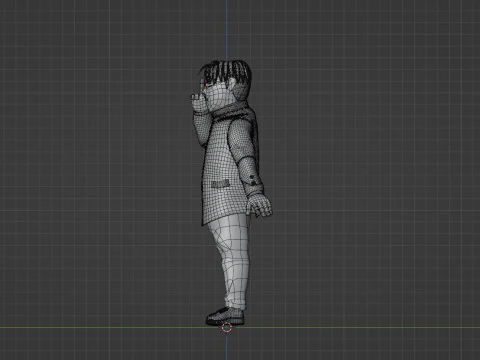Select the character's lowered hand
This screenshot has height=360, width=480.
point(260,204)
